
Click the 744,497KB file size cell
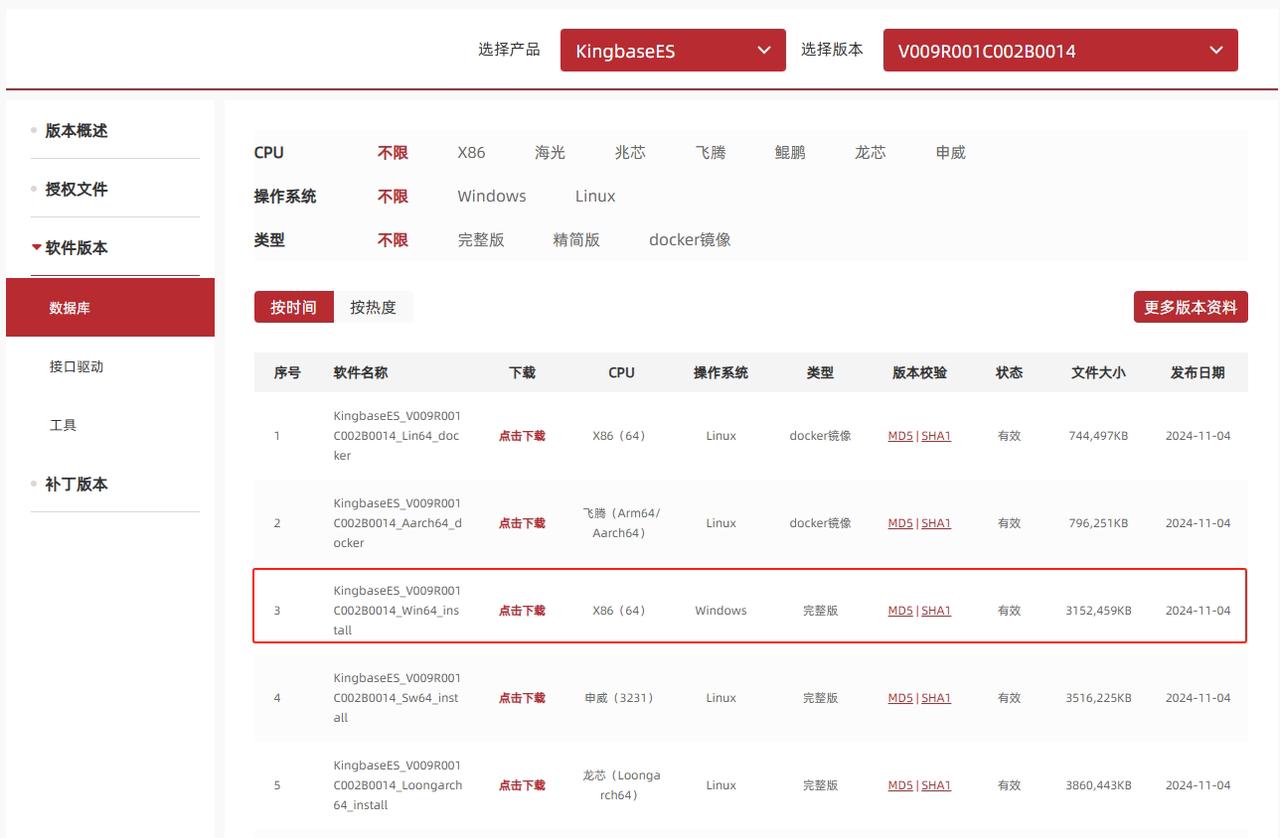(1098, 436)
